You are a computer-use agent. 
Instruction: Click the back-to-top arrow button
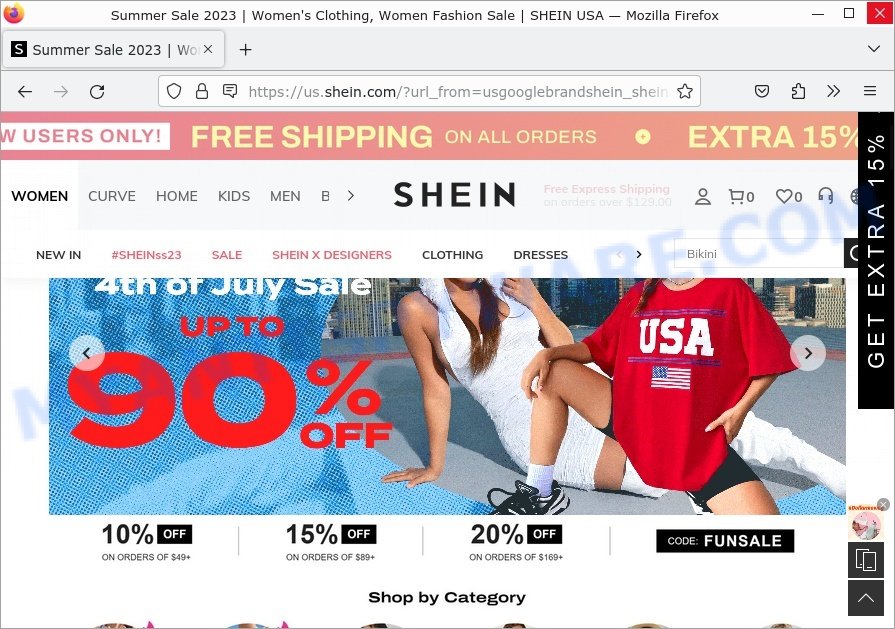865,598
